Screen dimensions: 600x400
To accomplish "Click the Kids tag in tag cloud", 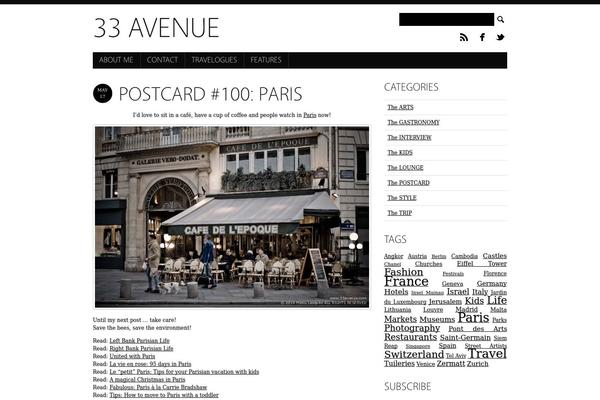I will click(x=474, y=301).
